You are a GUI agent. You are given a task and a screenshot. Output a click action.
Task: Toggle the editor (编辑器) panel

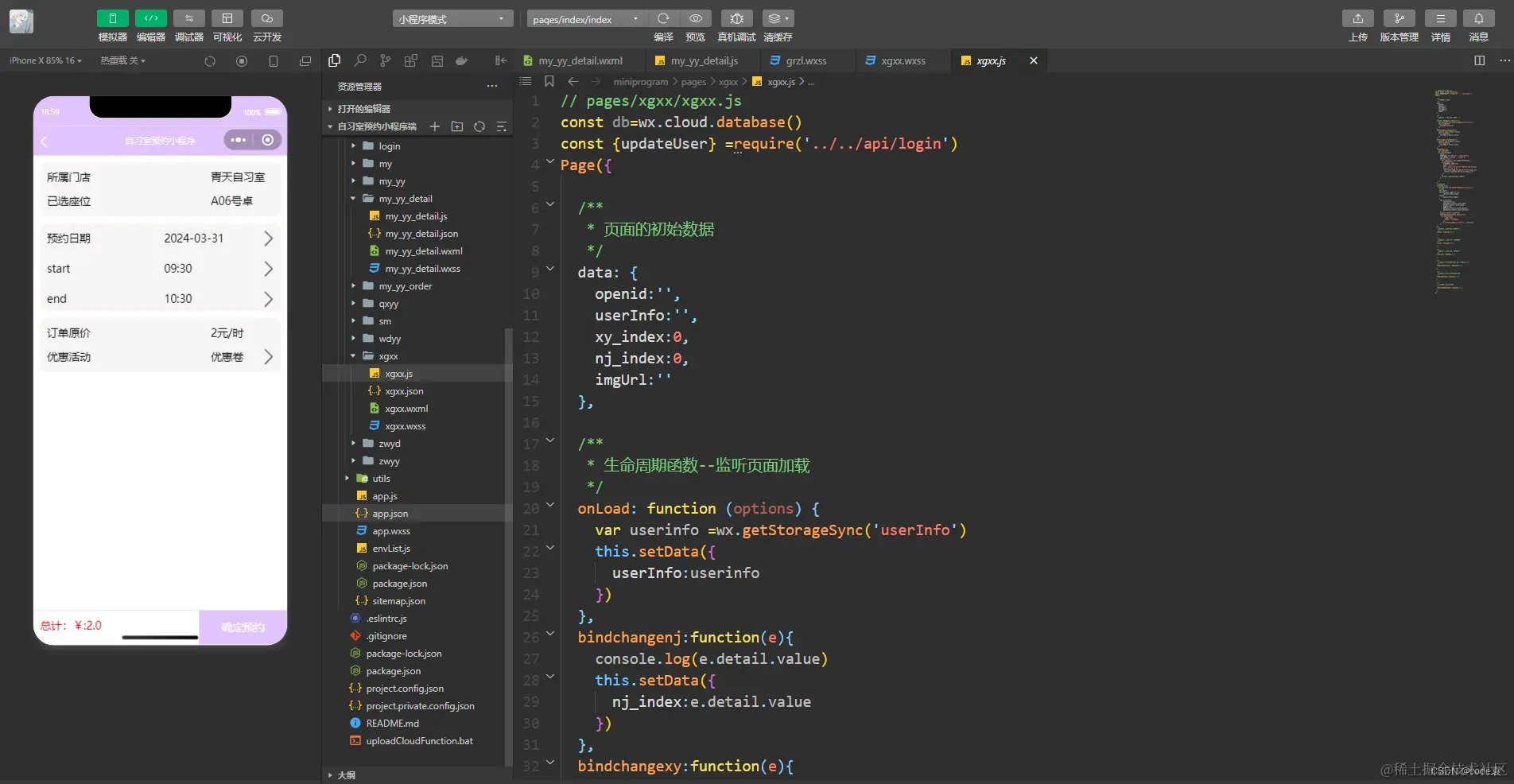tap(151, 18)
